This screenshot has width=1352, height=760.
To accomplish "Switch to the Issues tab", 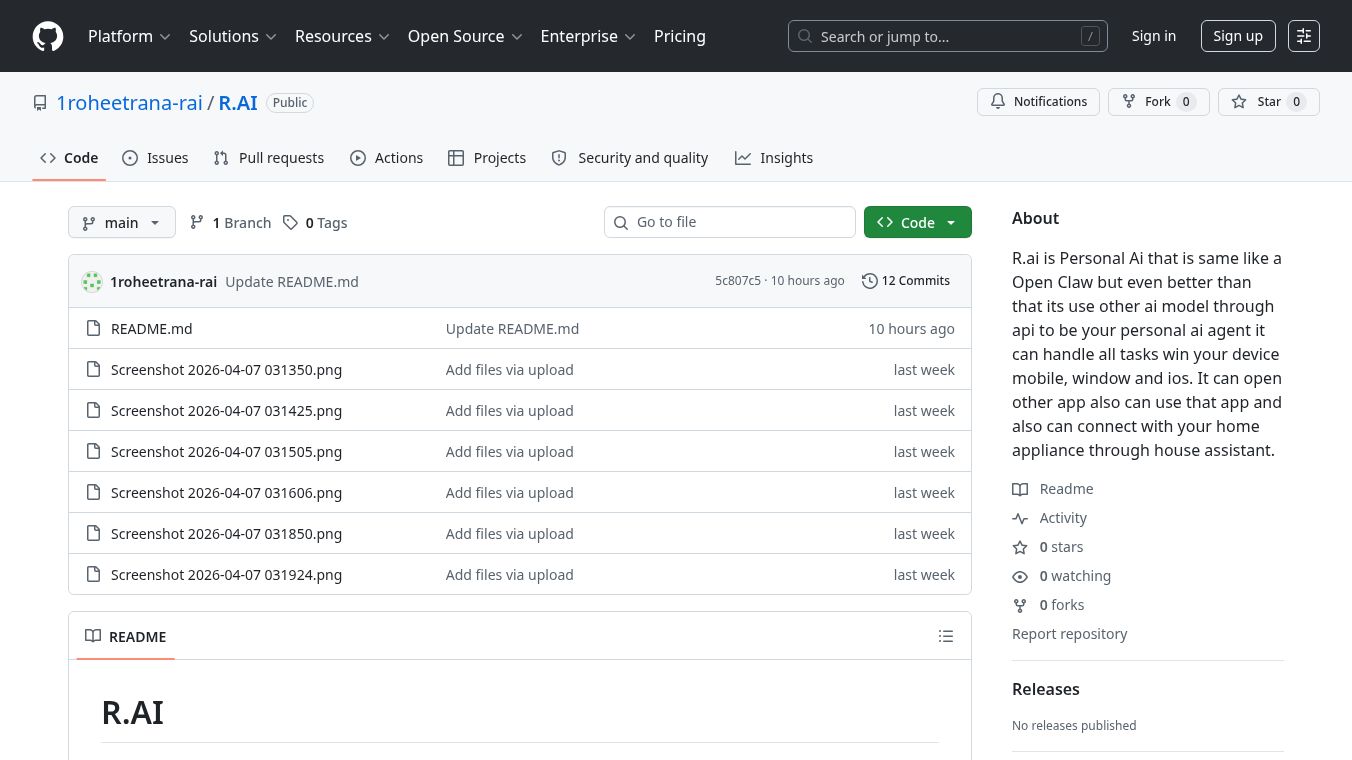I will pos(155,158).
